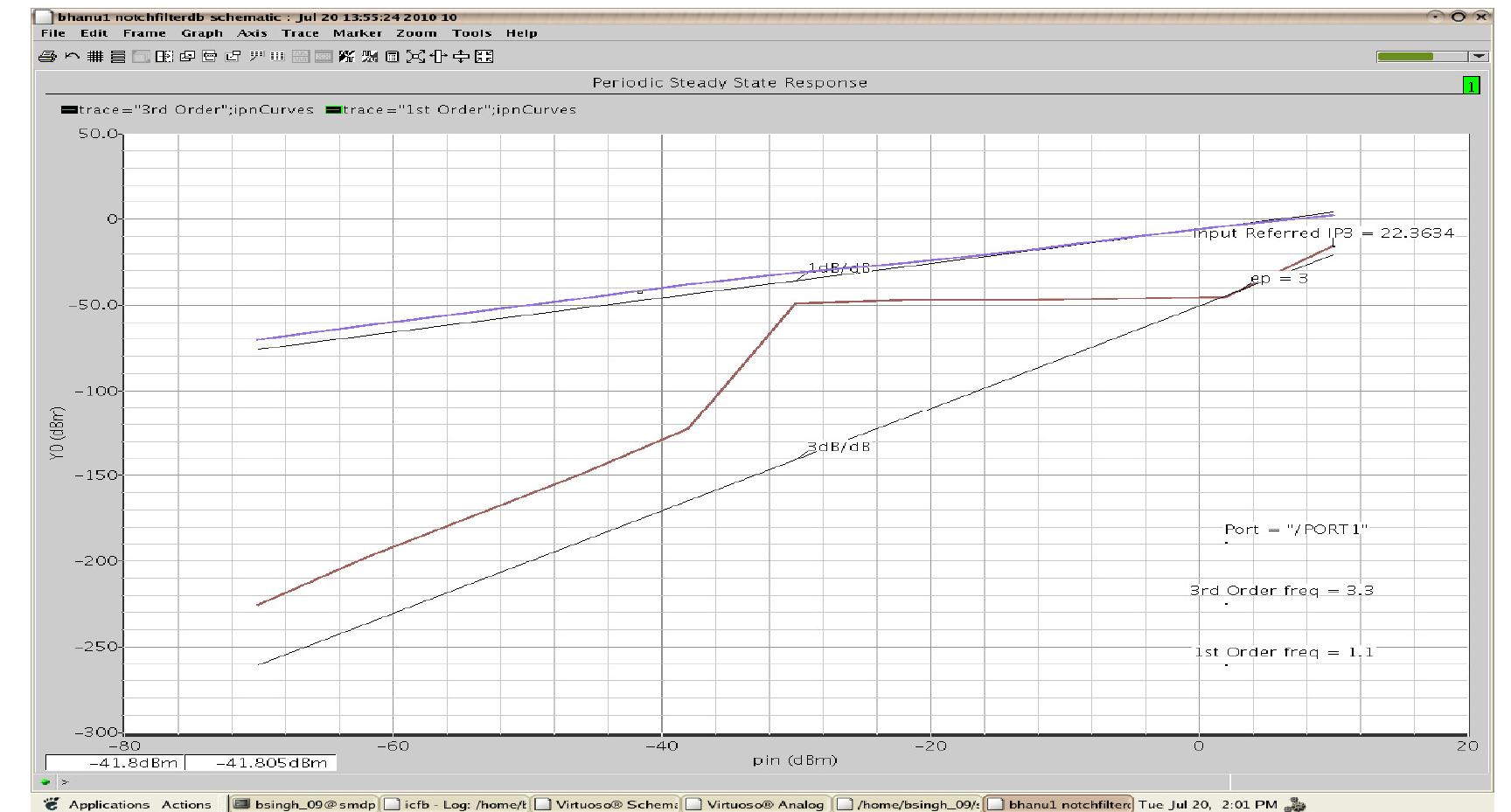The width and height of the screenshot is (1511, 812).
Task: Open the Trace menu
Action: pos(300,33)
